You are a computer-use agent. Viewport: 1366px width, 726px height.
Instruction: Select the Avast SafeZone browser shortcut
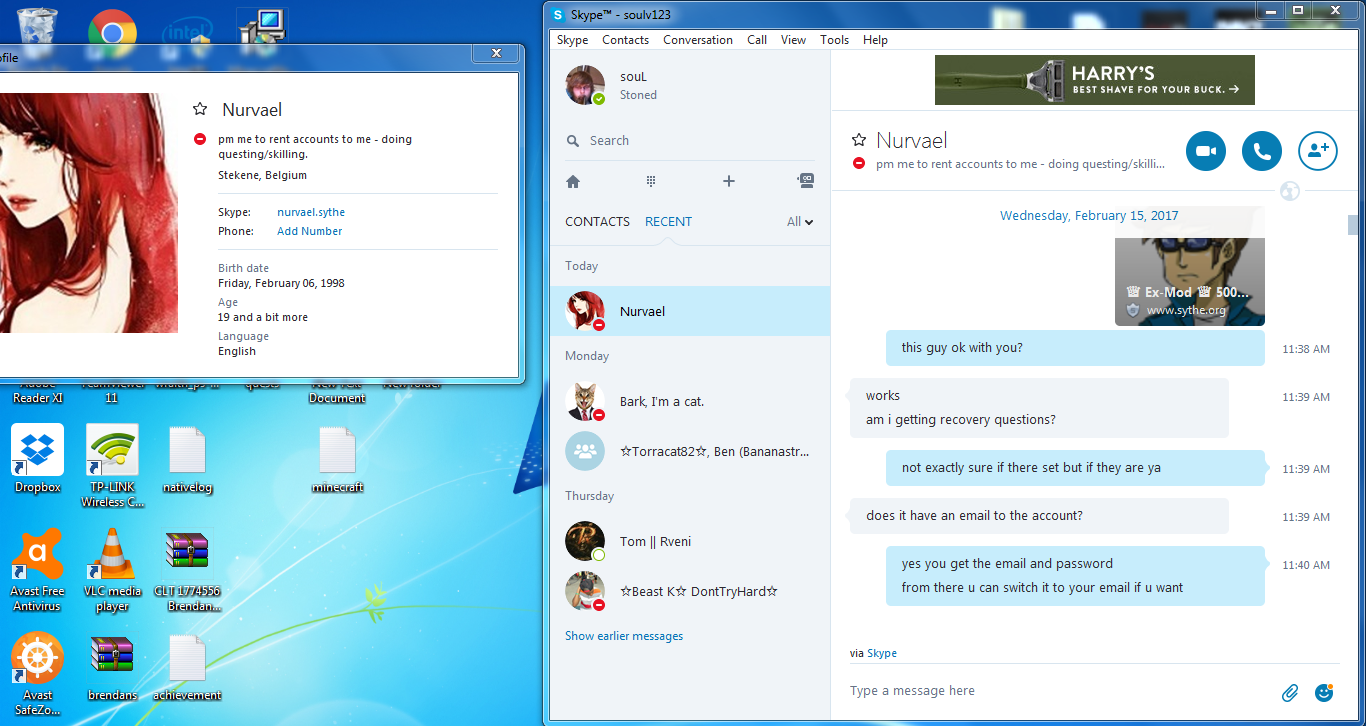coord(38,674)
